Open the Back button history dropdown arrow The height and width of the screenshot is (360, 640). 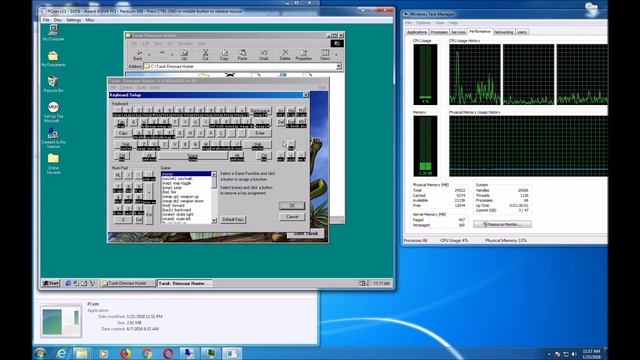tap(149, 55)
